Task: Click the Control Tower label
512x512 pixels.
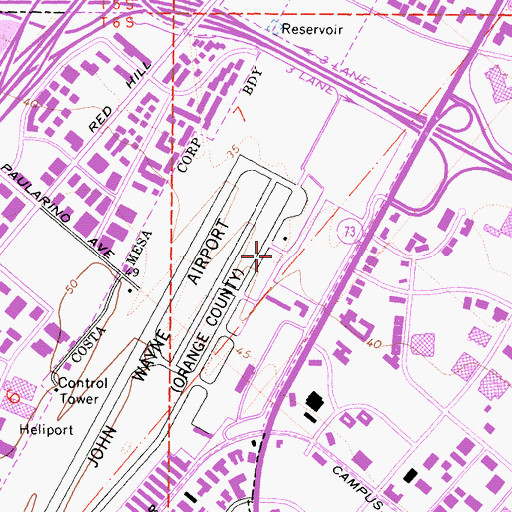Action: (x=83, y=391)
